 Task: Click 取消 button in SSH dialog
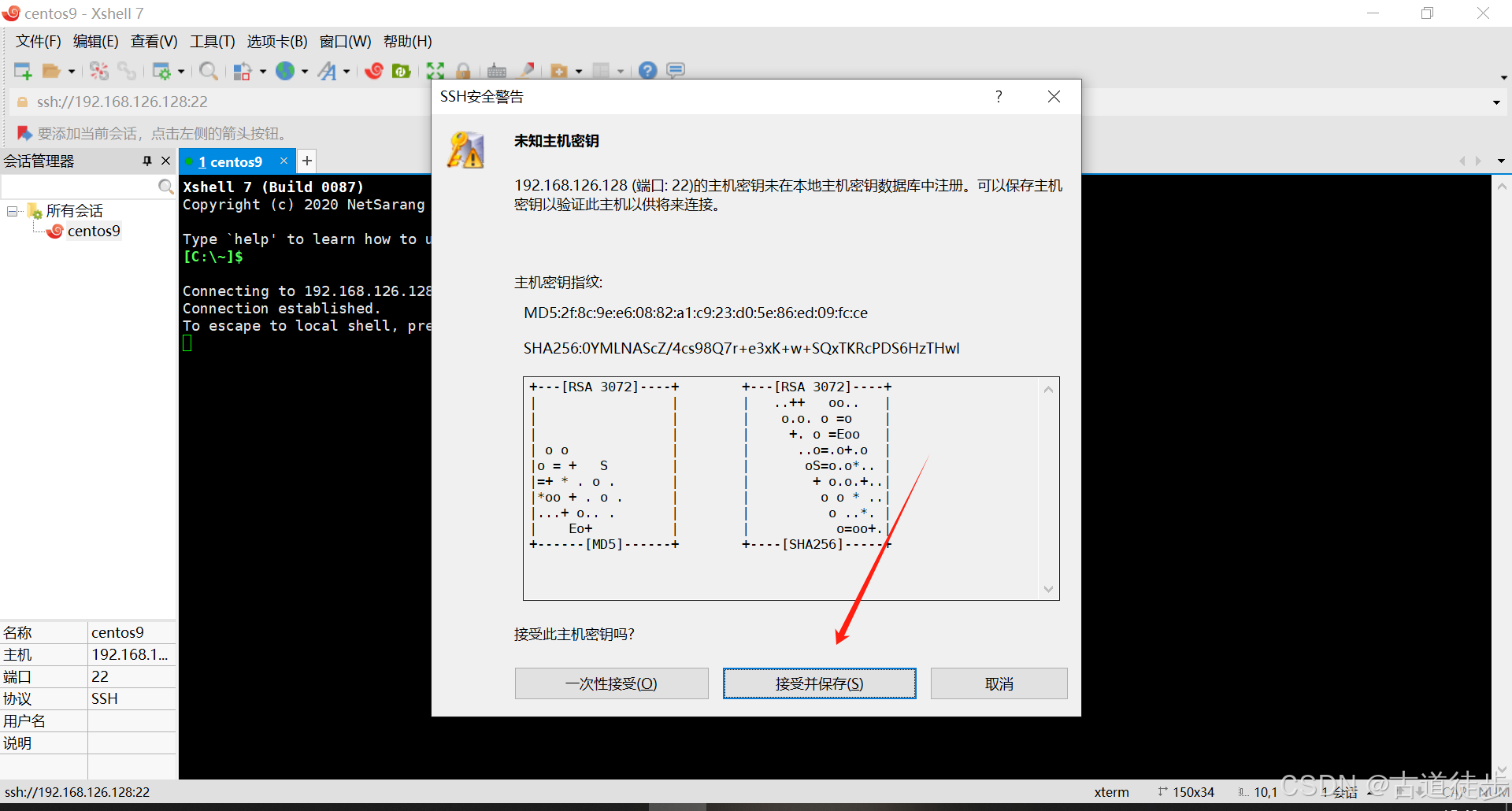click(x=999, y=683)
